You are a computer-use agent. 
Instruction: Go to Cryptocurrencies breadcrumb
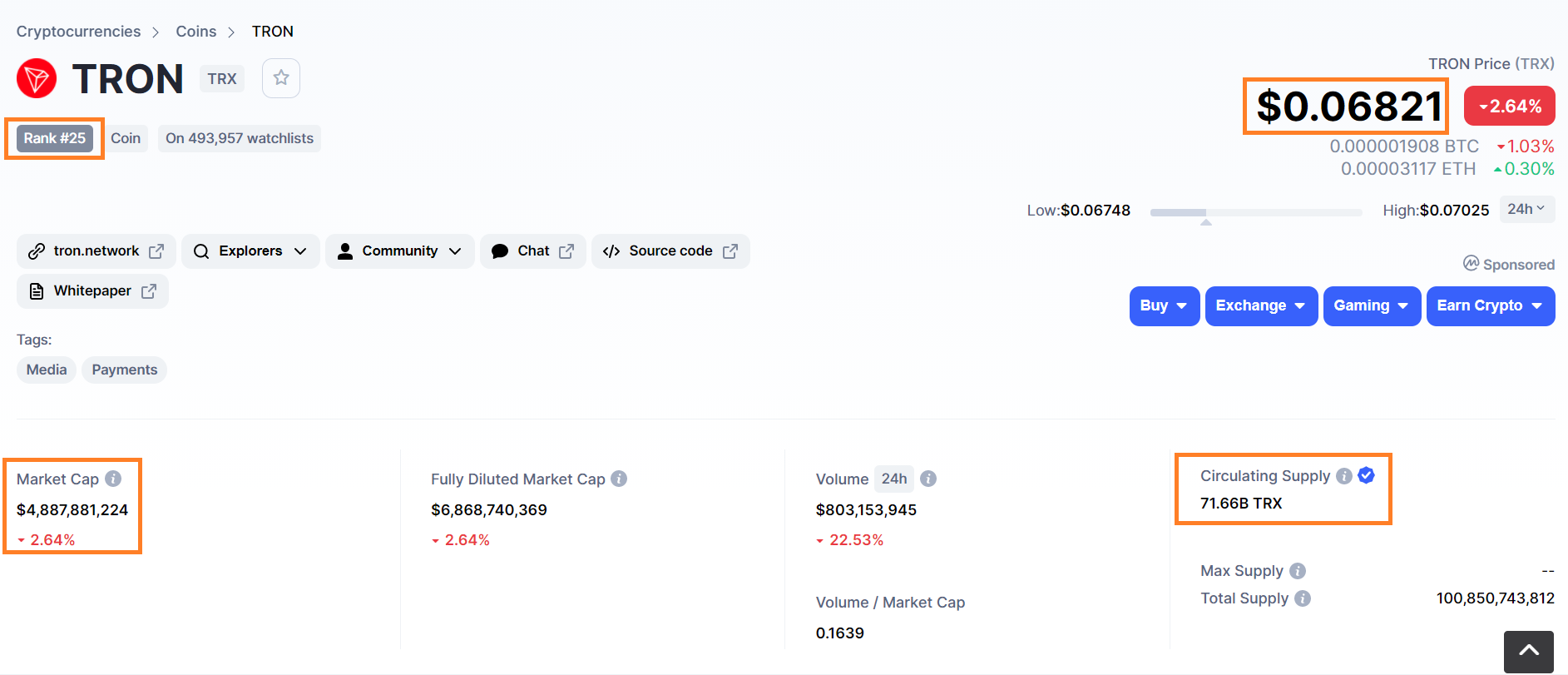[78, 32]
